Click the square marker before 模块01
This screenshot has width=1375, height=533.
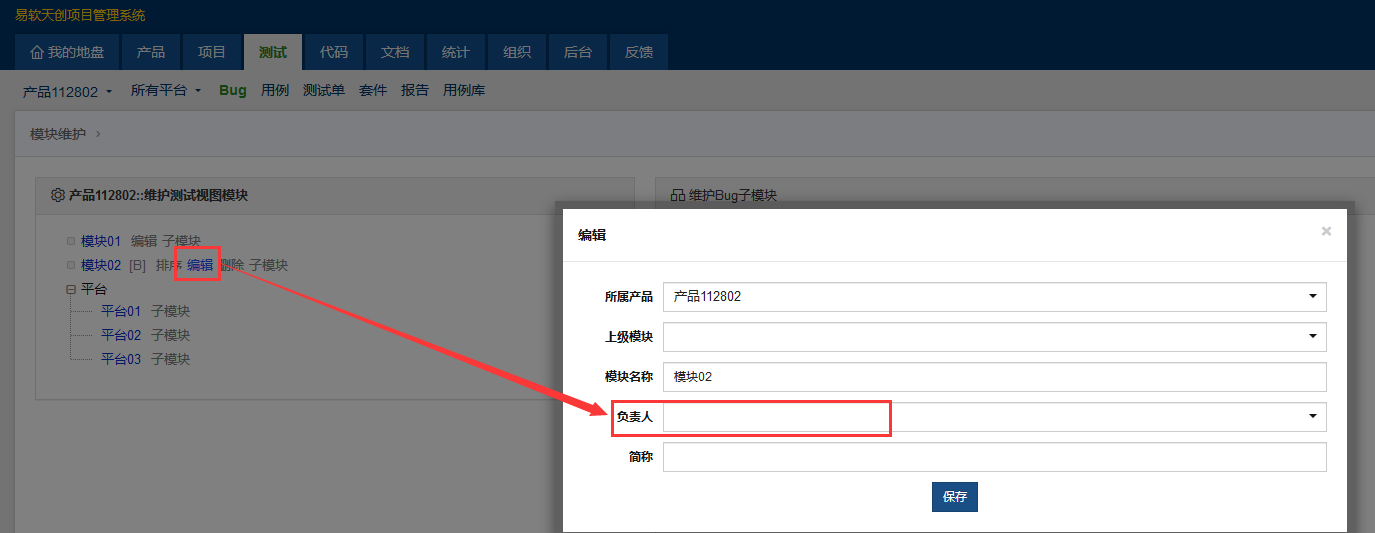(70, 241)
